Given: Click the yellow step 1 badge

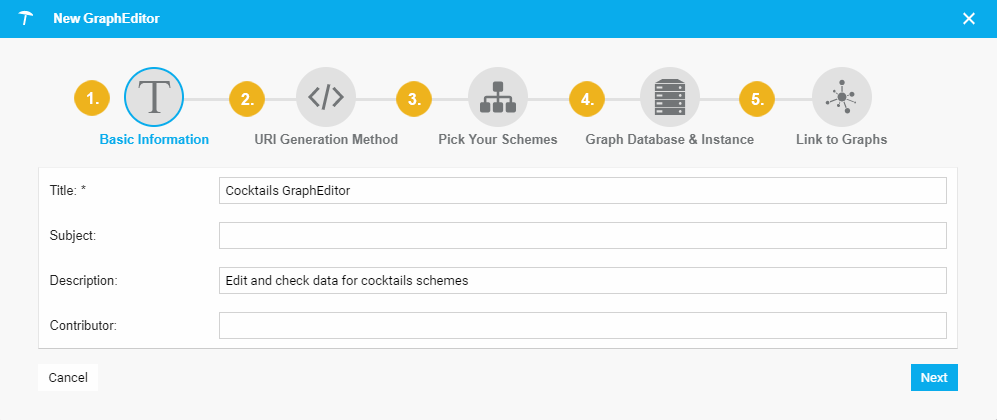Looking at the screenshot, I should point(92,98).
